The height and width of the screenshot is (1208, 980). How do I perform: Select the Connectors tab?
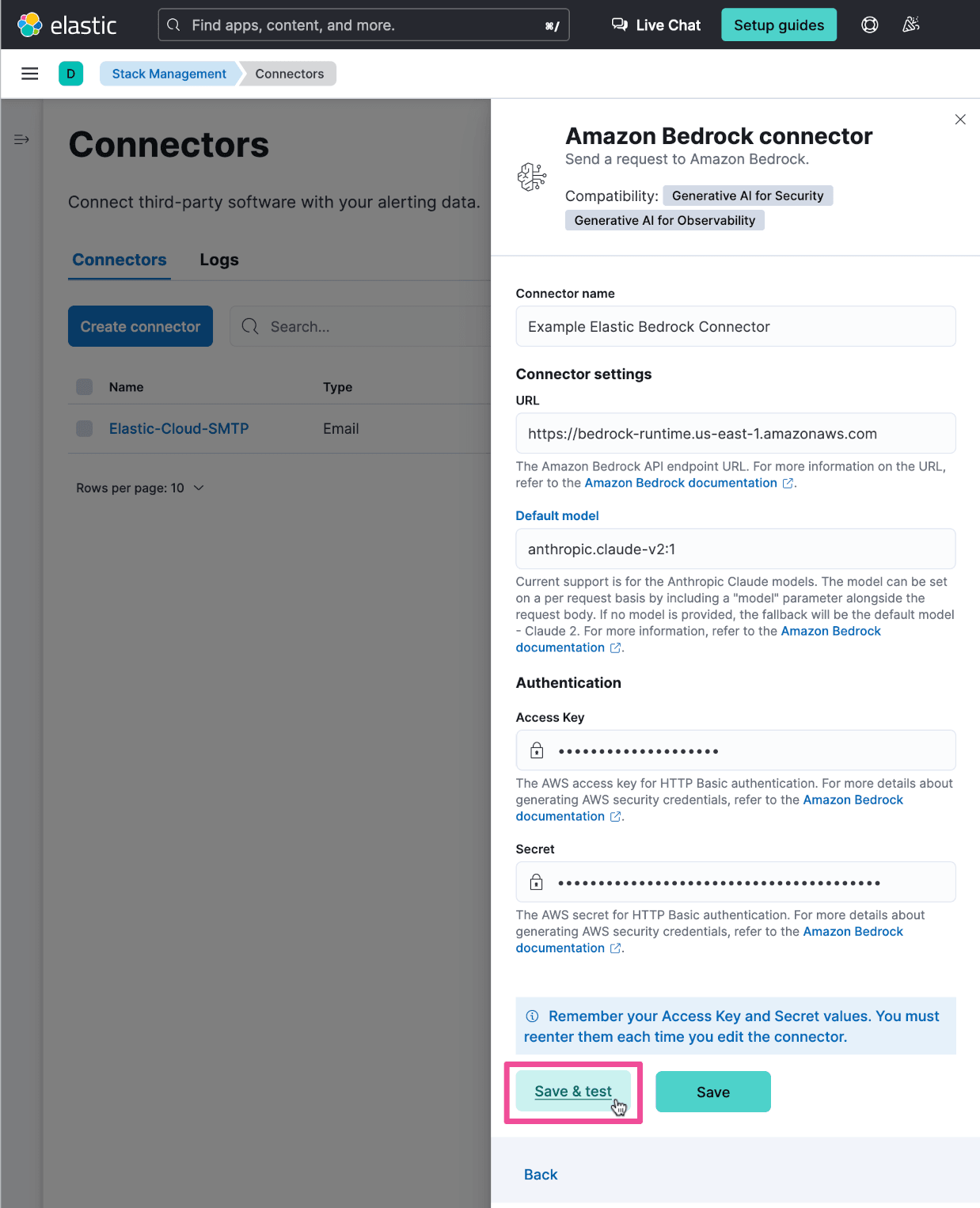click(x=120, y=260)
